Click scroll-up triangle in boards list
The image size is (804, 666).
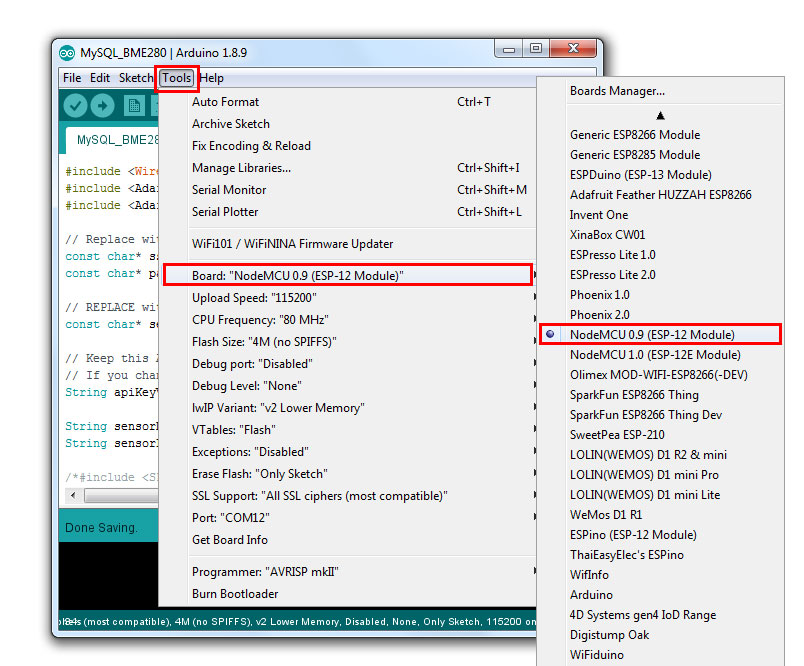coord(660,116)
